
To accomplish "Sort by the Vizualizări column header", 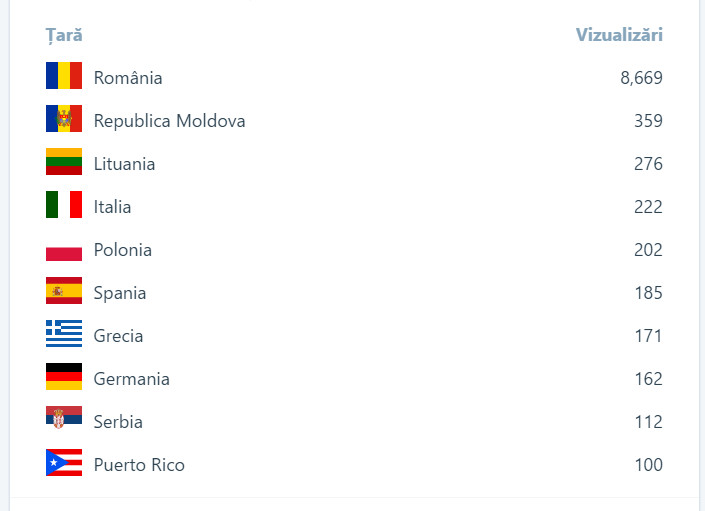I will point(619,35).
